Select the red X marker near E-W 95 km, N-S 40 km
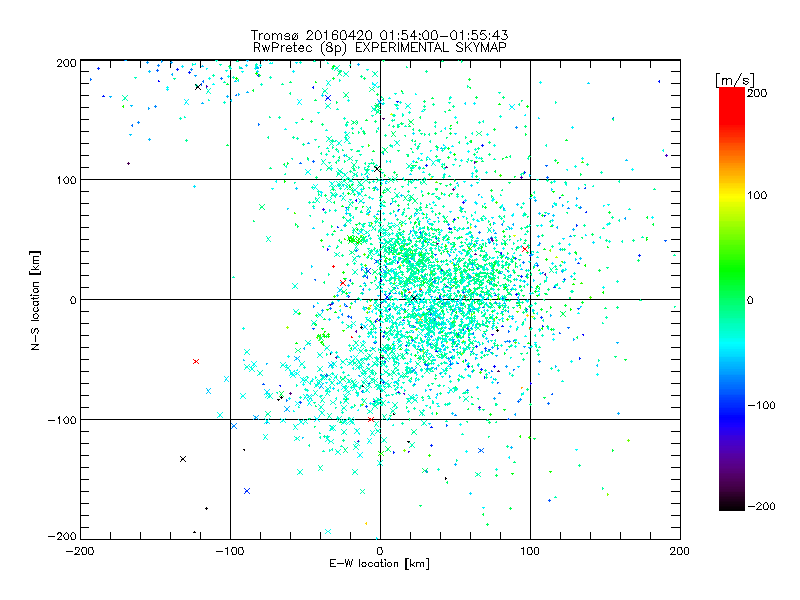This screenshot has width=800, height=600. click(525, 248)
